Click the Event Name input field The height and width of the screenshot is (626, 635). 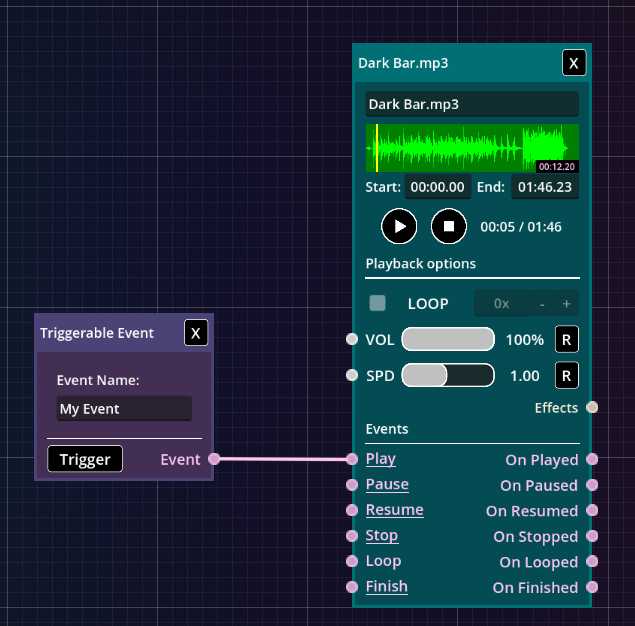coord(124,409)
